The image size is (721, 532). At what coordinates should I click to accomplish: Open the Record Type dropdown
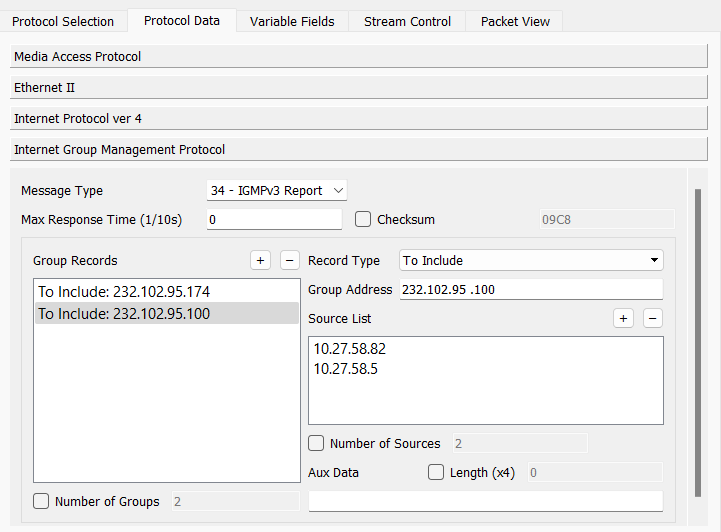pyautogui.click(x=530, y=260)
